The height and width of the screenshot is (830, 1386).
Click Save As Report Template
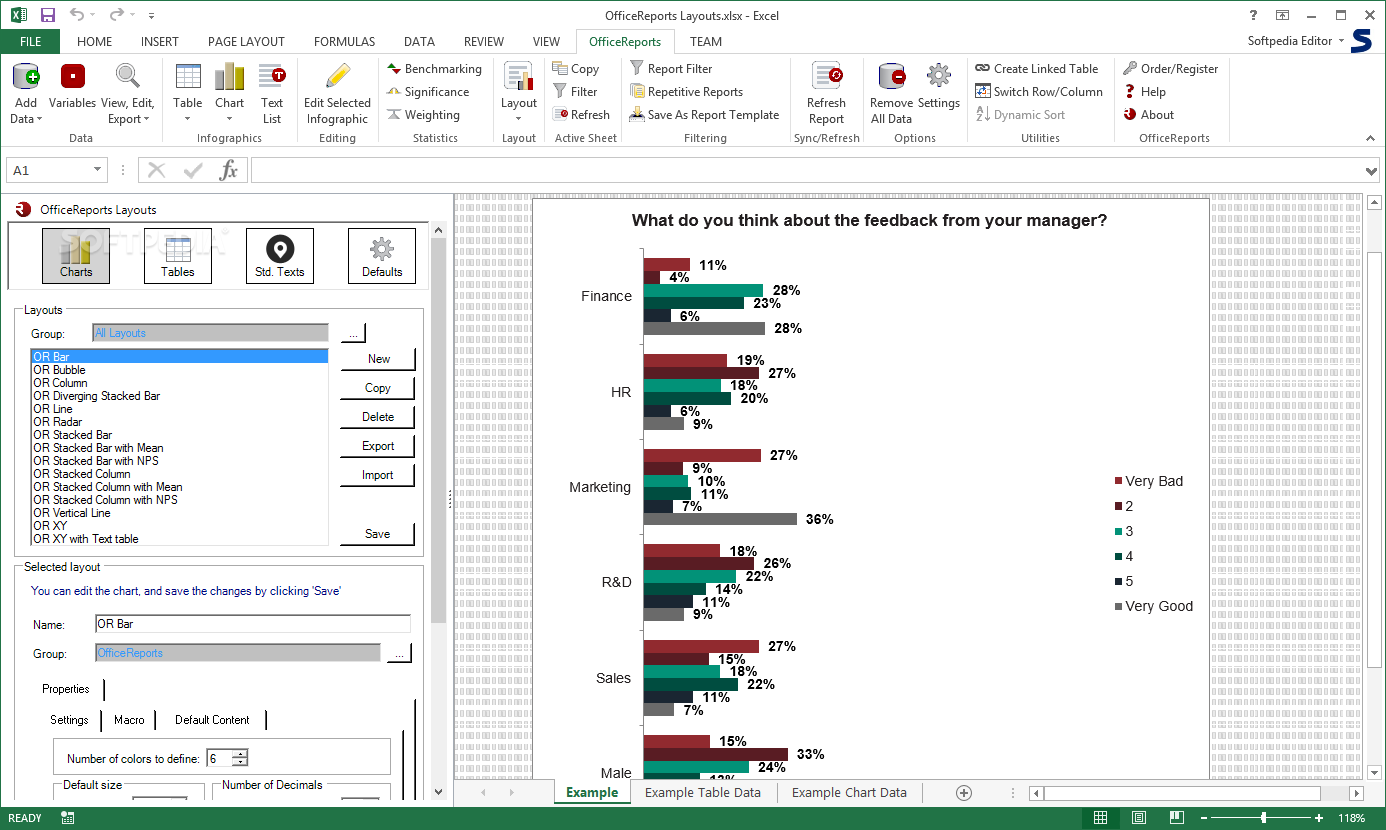point(704,115)
